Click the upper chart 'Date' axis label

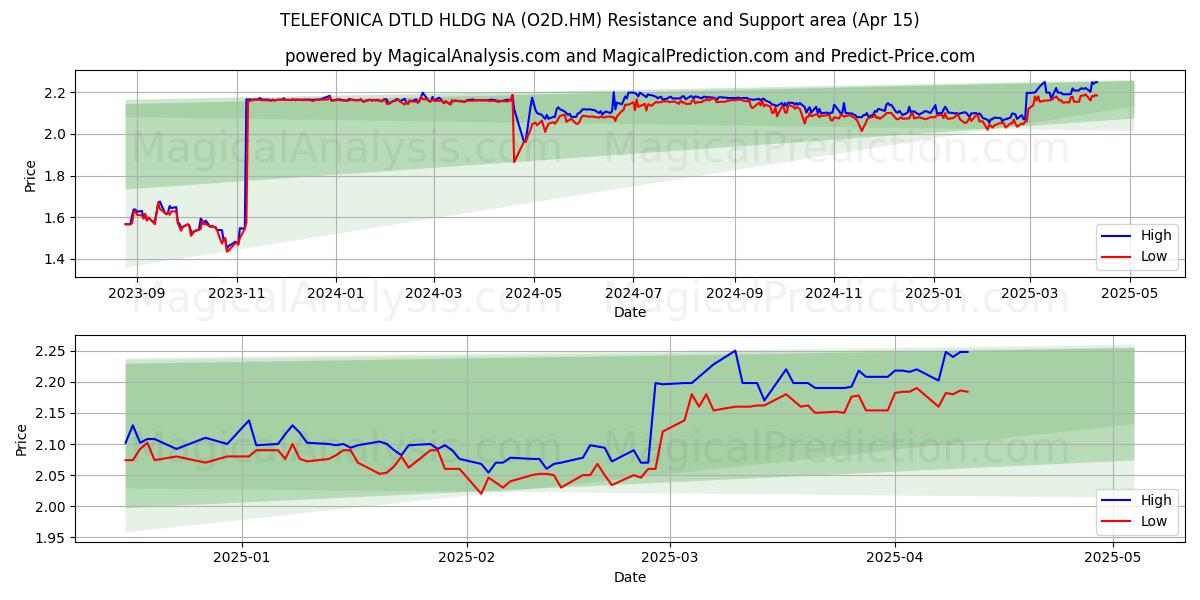630,312
